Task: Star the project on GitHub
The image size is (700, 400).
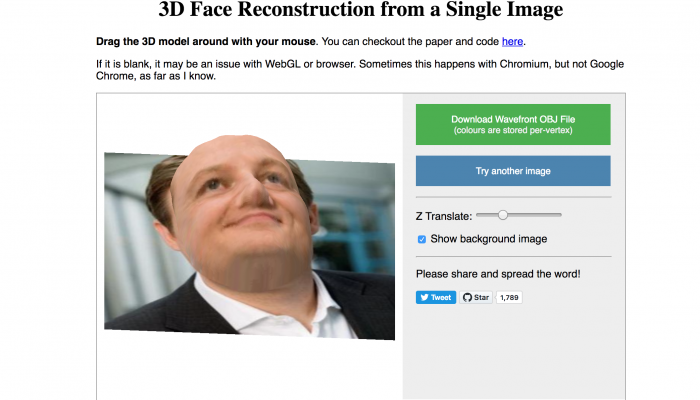Action: click(x=476, y=297)
